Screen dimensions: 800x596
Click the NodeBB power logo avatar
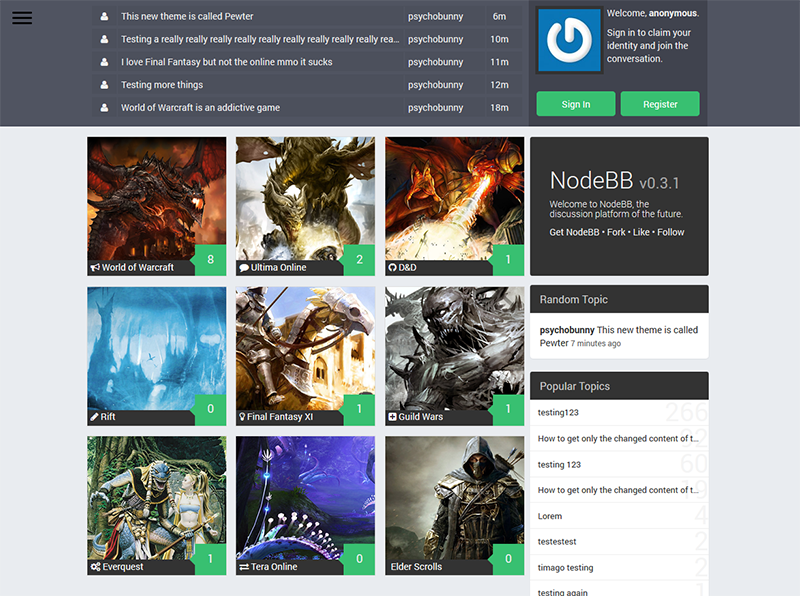[569, 40]
